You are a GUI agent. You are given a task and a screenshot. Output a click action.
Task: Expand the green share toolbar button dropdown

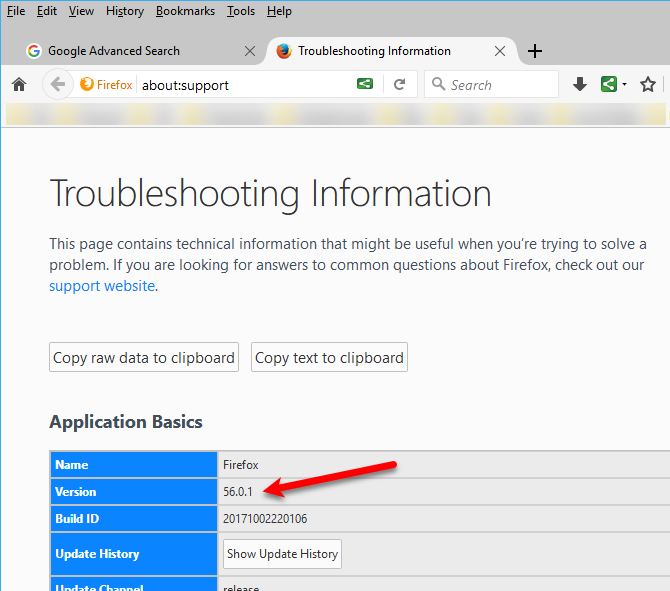624,85
